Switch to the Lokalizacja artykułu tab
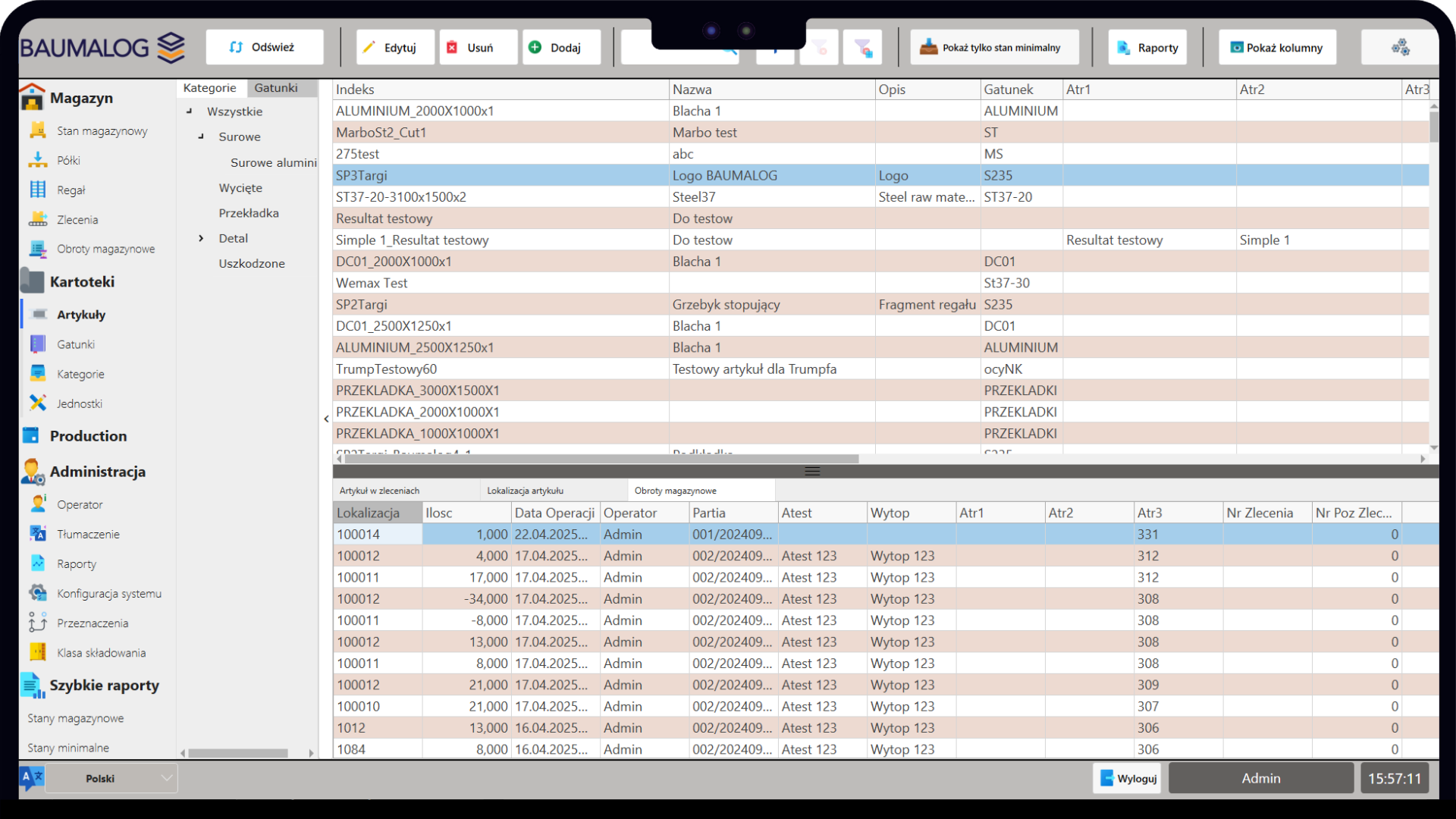This screenshot has height=819, width=1456. (525, 491)
